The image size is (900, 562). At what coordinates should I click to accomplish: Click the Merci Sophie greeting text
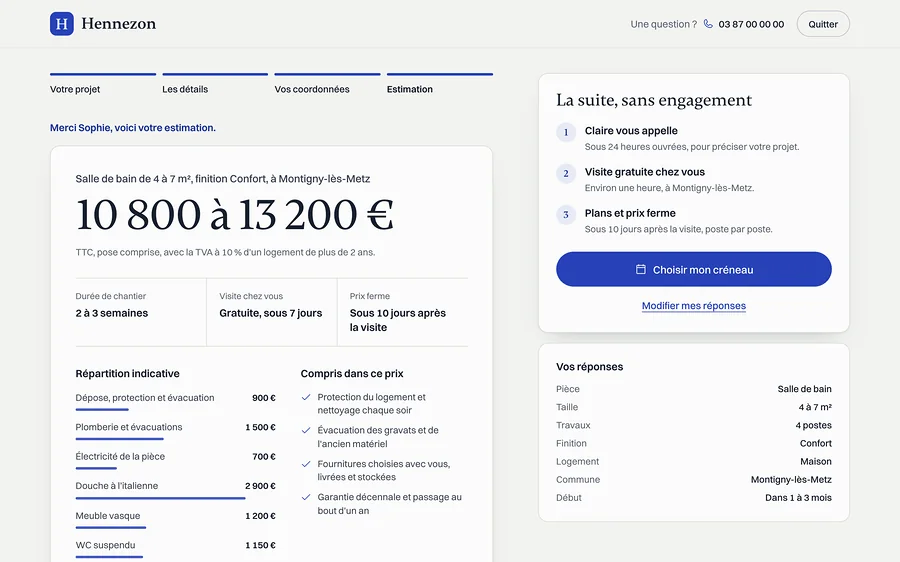click(133, 128)
